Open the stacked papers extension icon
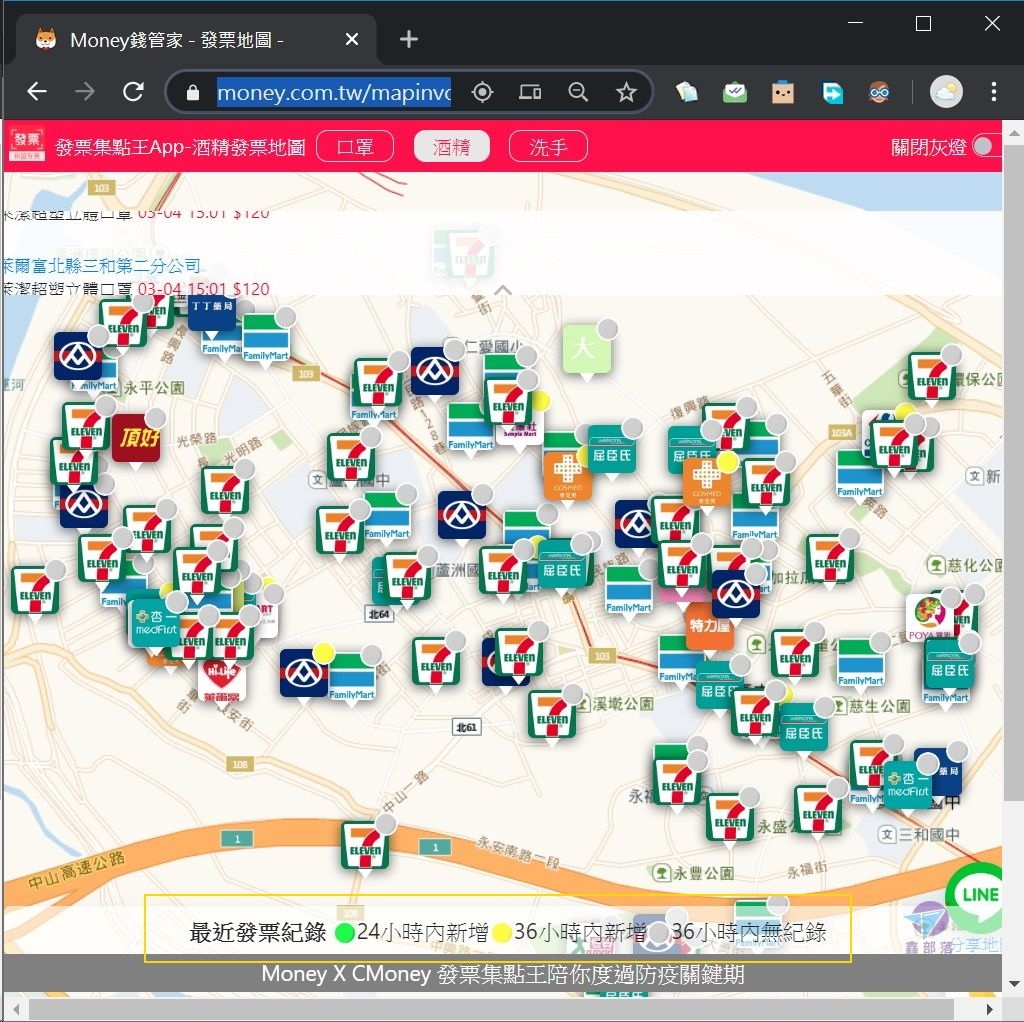 686,92
